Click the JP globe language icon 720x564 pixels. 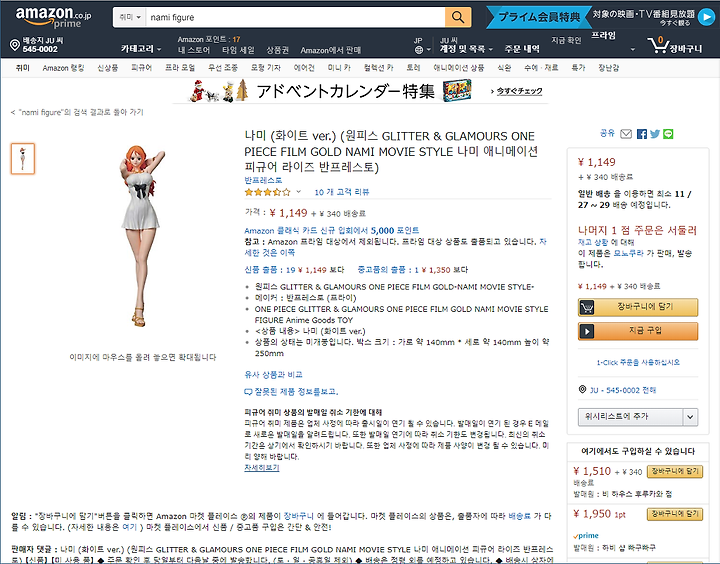[x=418, y=50]
